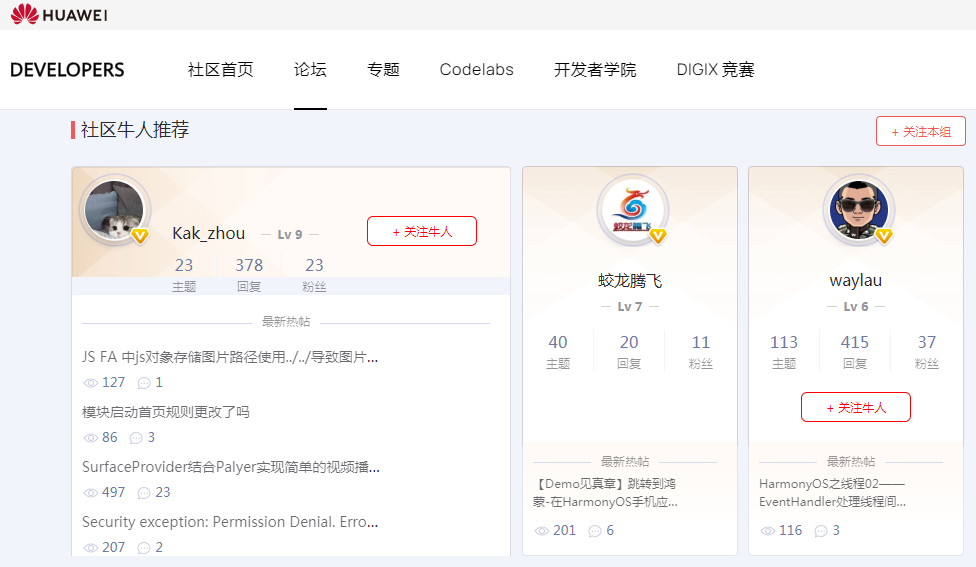
Task: Click comment bubble icon beside 23
Action: point(144,493)
